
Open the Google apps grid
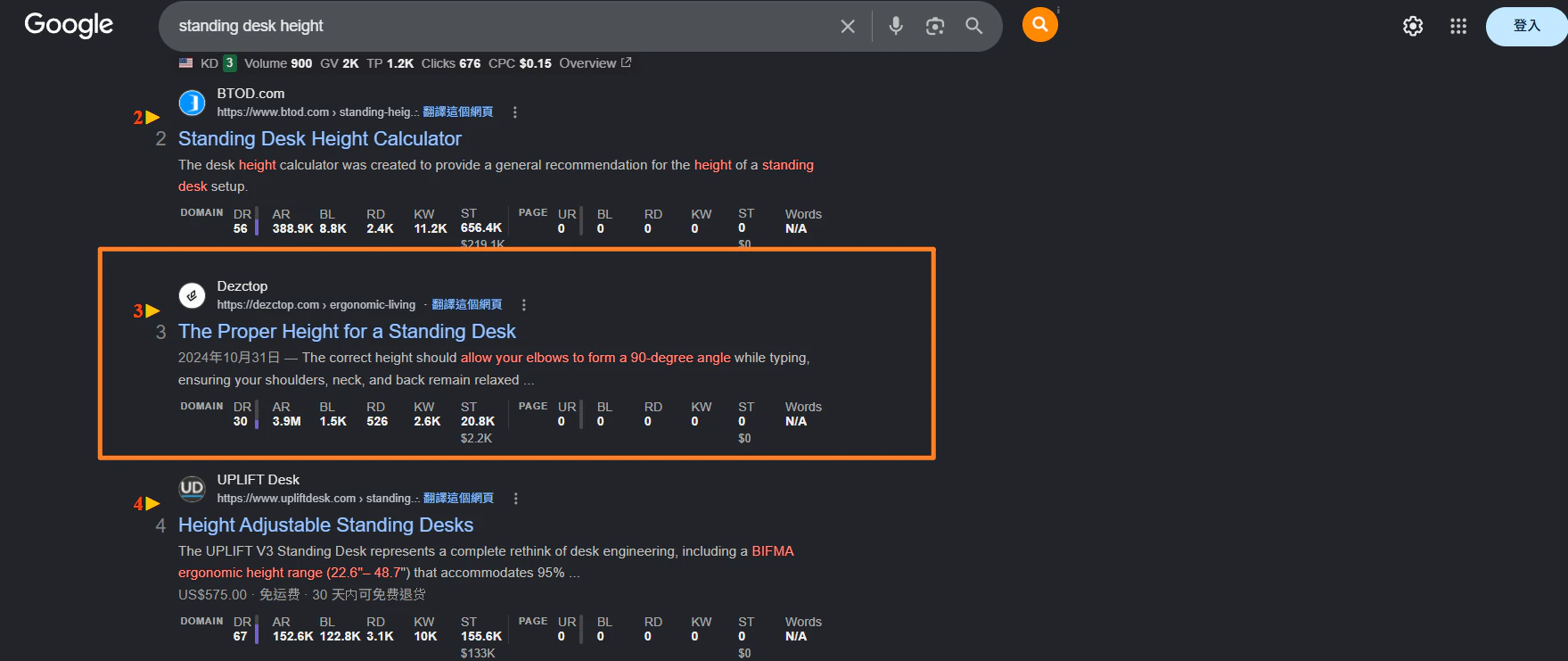click(1458, 27)
